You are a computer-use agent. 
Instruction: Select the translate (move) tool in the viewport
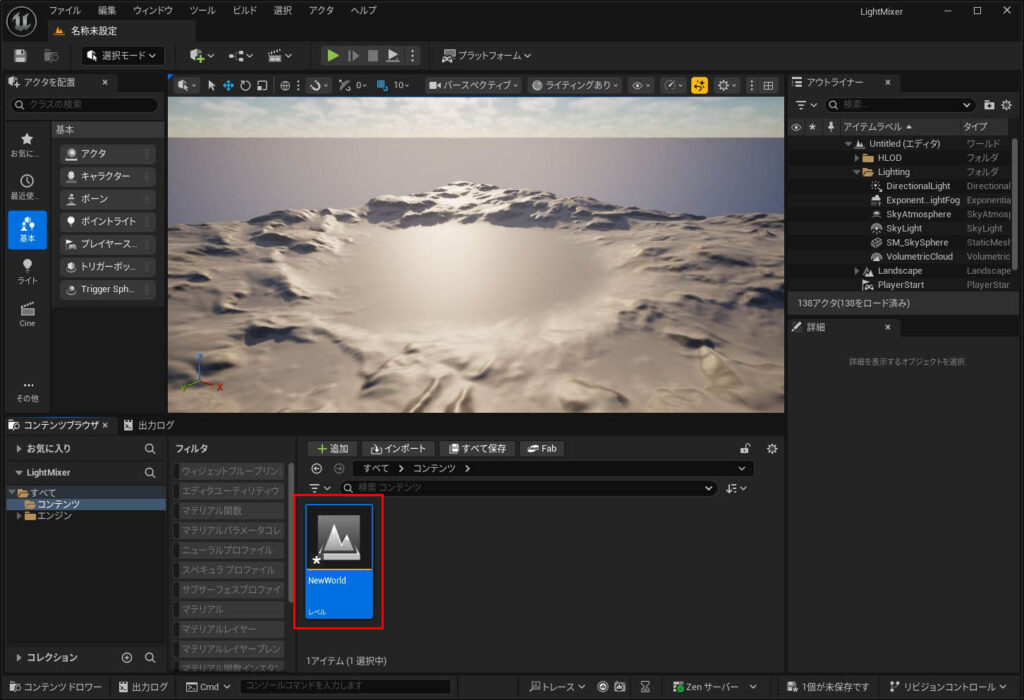pyautogui.click(x=228, y=86)
